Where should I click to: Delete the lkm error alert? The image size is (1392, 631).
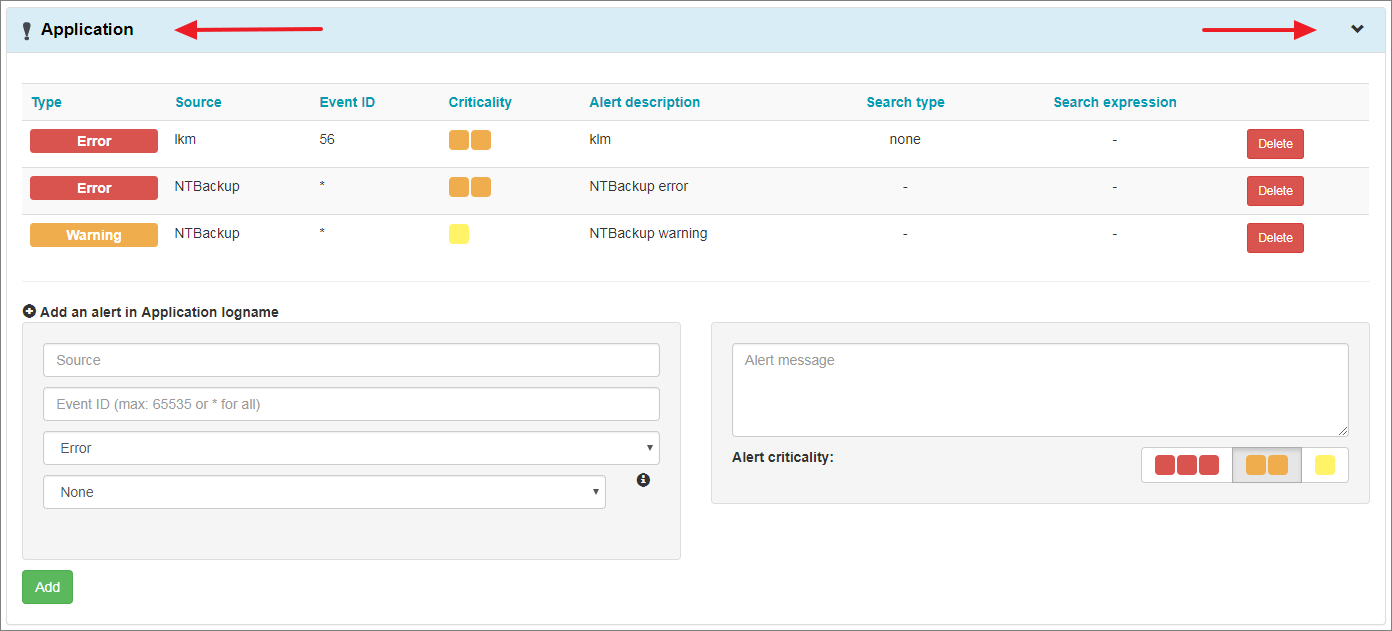coord(1275,144)
